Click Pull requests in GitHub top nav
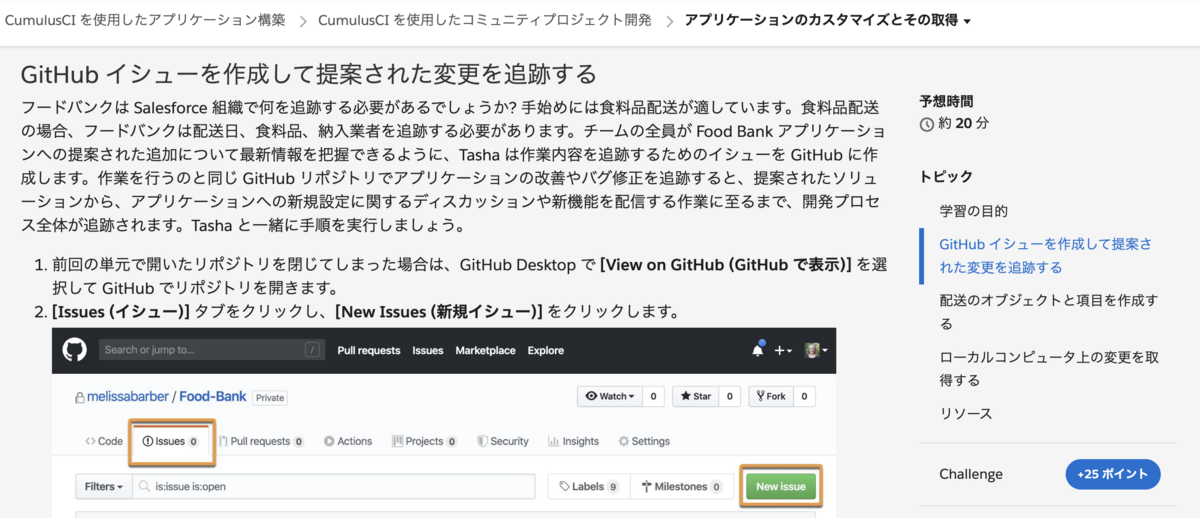 369,351
